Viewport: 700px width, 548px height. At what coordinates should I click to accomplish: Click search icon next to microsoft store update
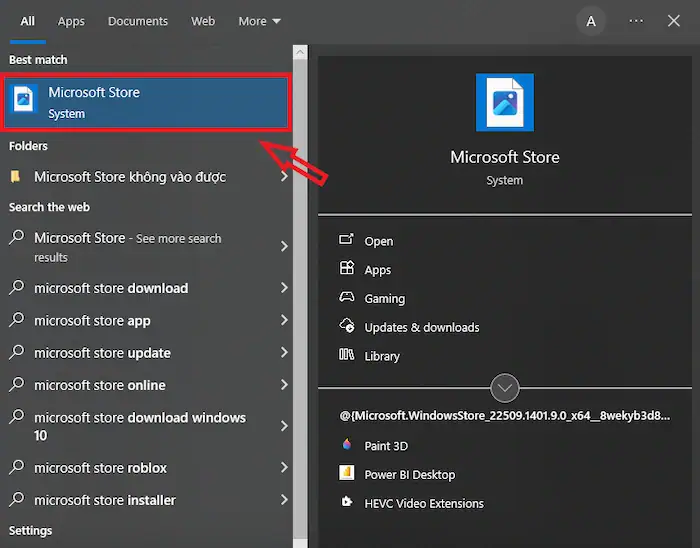pyautogui.click(x=17, y=352)
